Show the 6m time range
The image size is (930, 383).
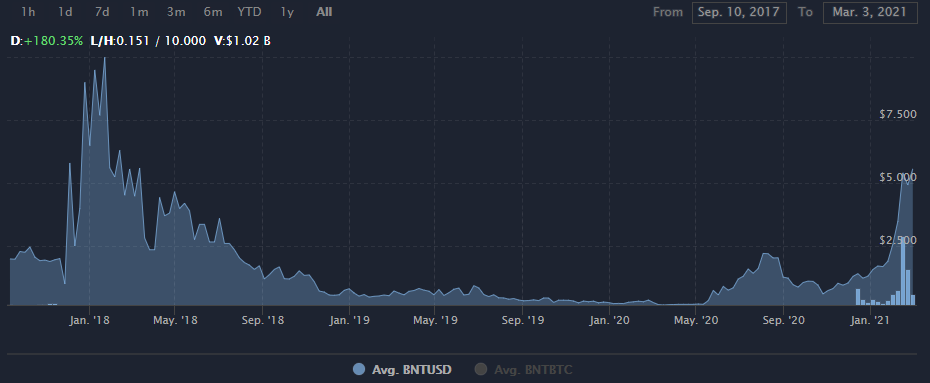(x=212, y=12)
